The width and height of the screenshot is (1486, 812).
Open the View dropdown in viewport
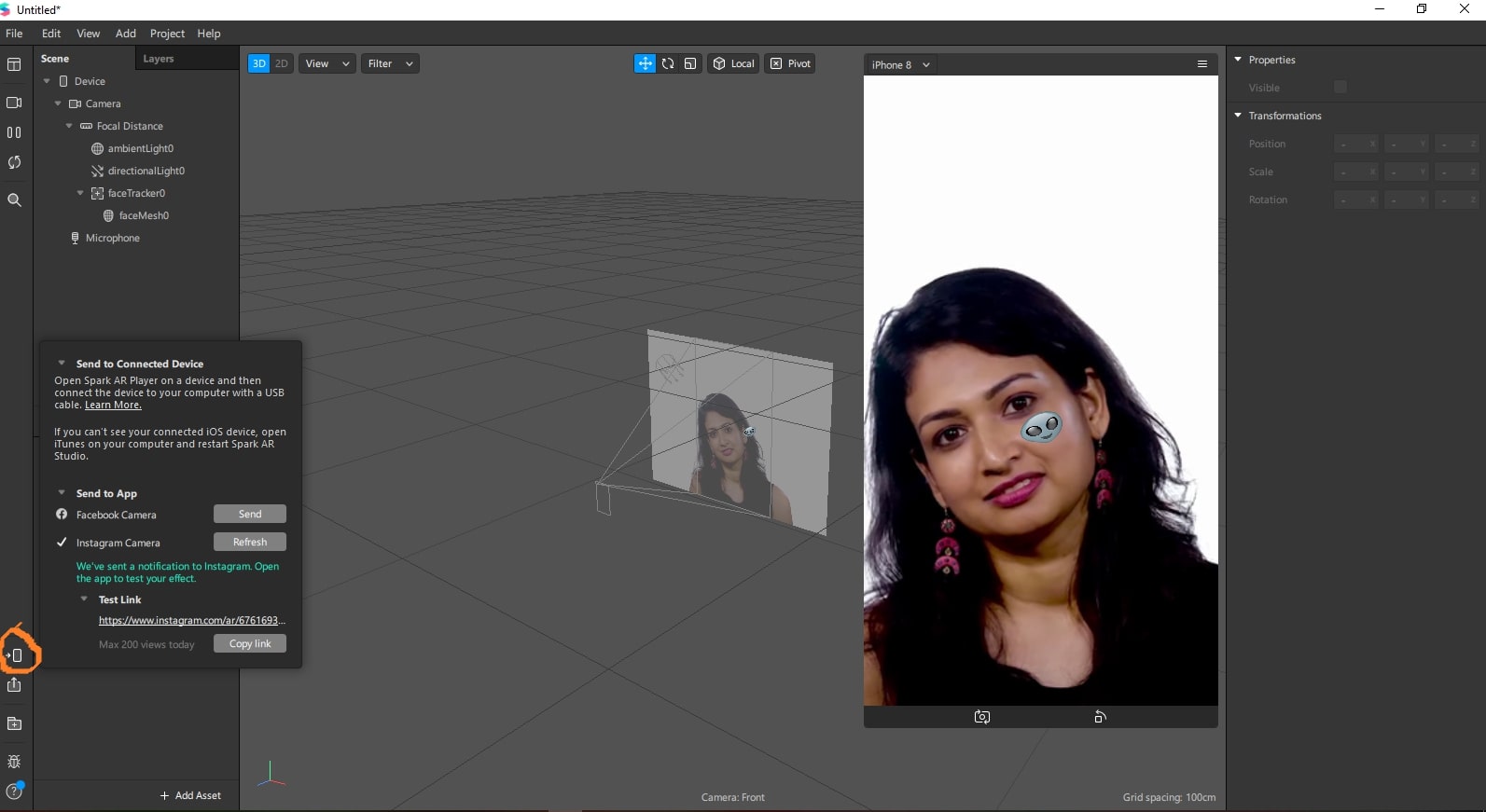click(327, 63)
